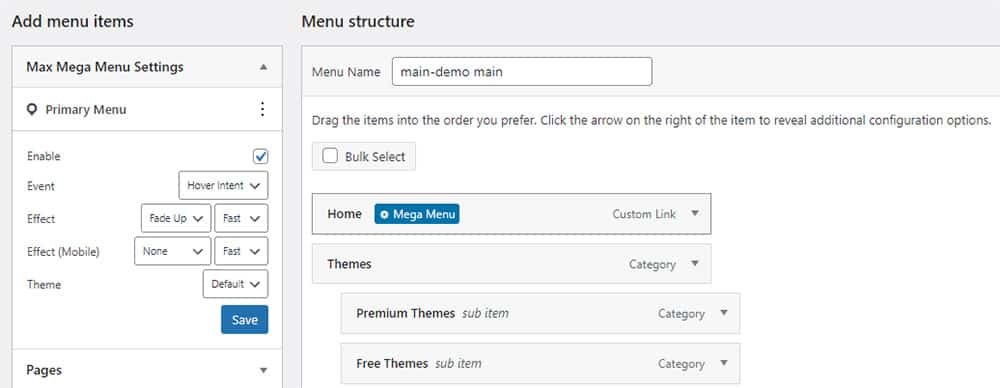Tick the Bulk Select checkbox
The width and height of the screenshot is (1000, 388).
coord(330,156)
